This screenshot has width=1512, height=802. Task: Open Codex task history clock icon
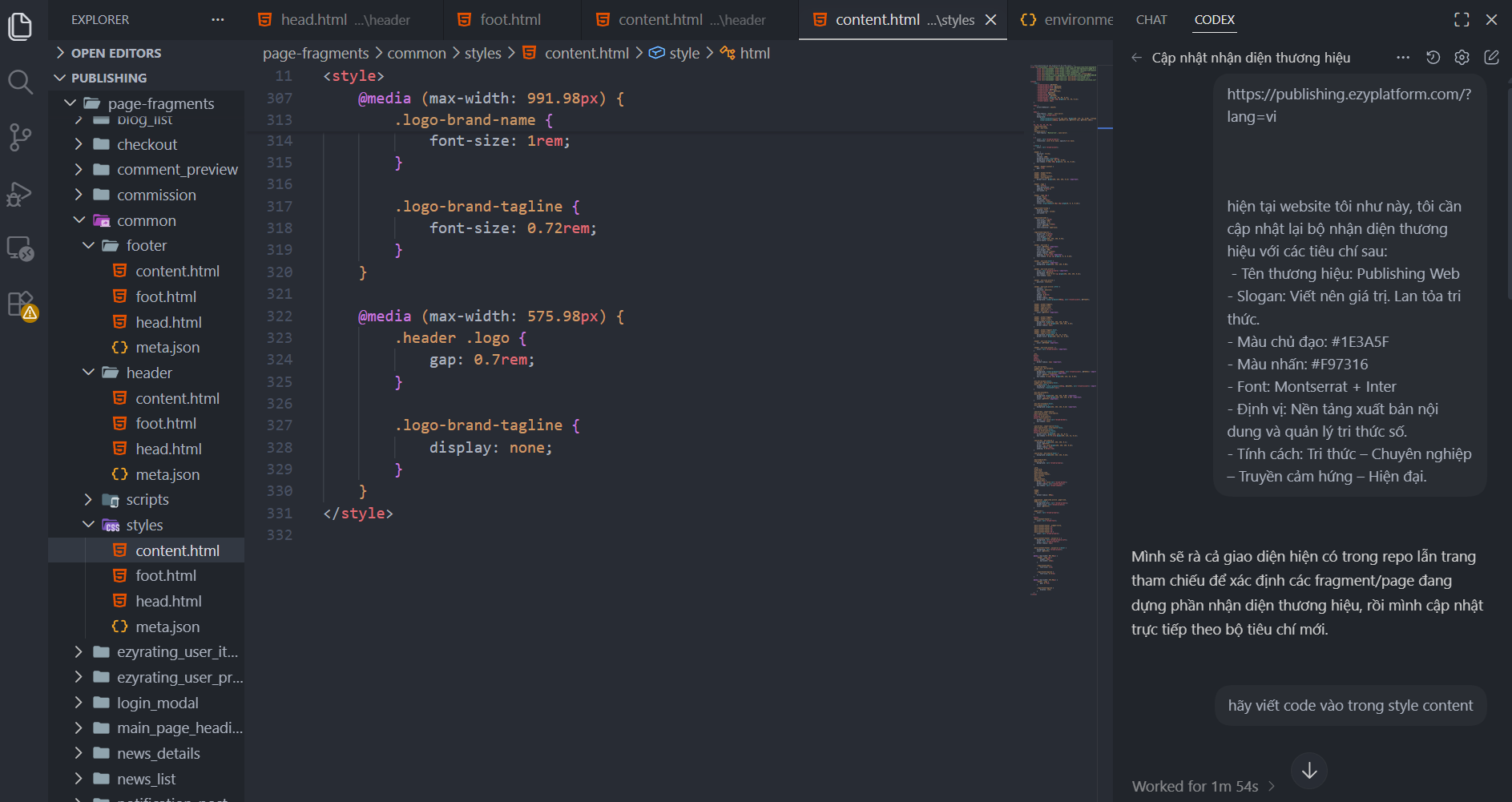(x=1433, y=58)
